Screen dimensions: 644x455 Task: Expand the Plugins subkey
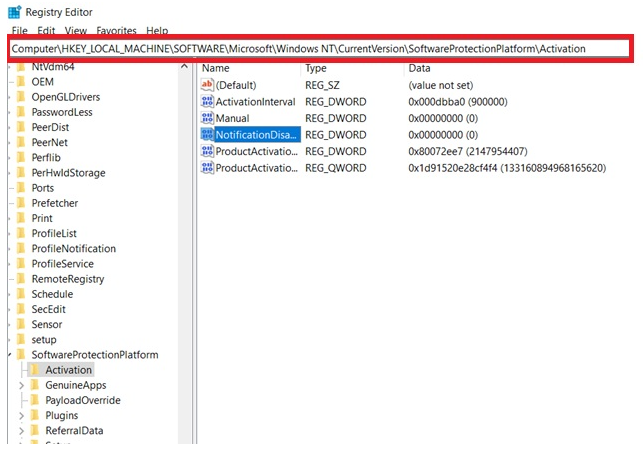pos(22,415)
